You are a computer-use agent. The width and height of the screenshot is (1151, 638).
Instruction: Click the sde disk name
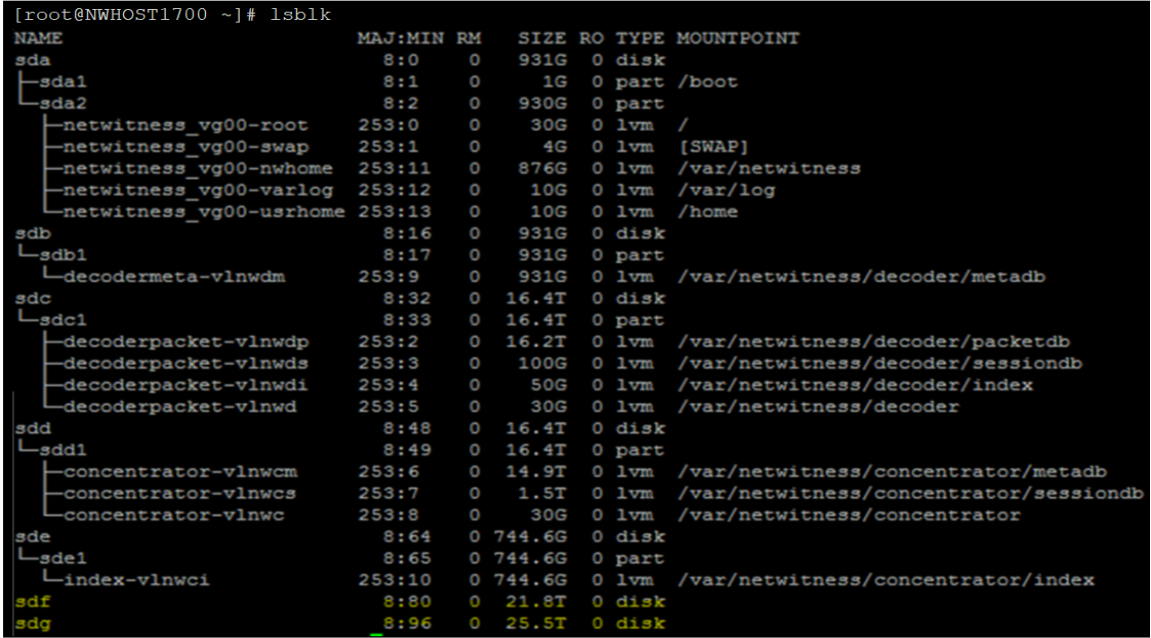click(32, 536)
